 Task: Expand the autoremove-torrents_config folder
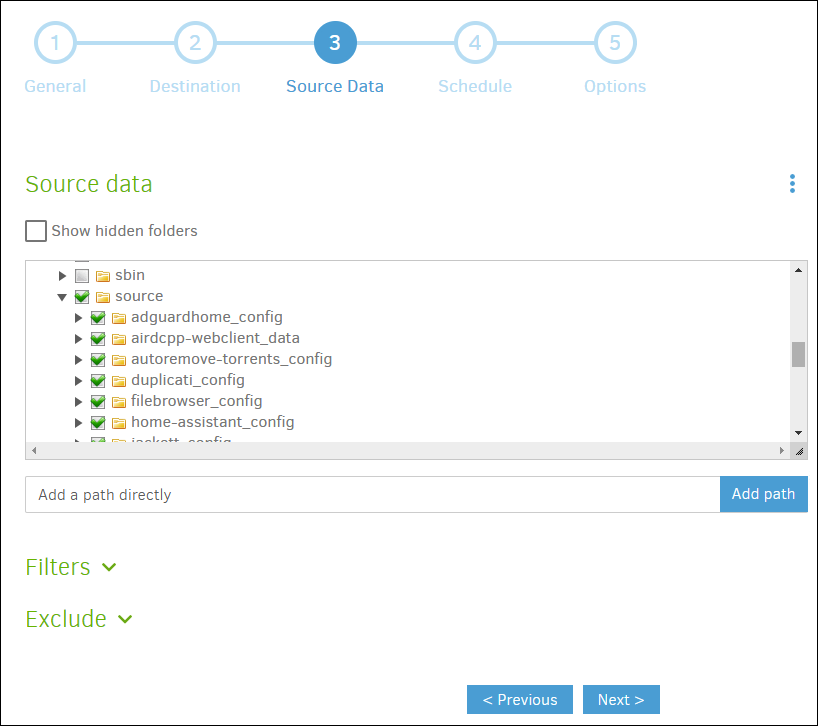pos(79,360)
